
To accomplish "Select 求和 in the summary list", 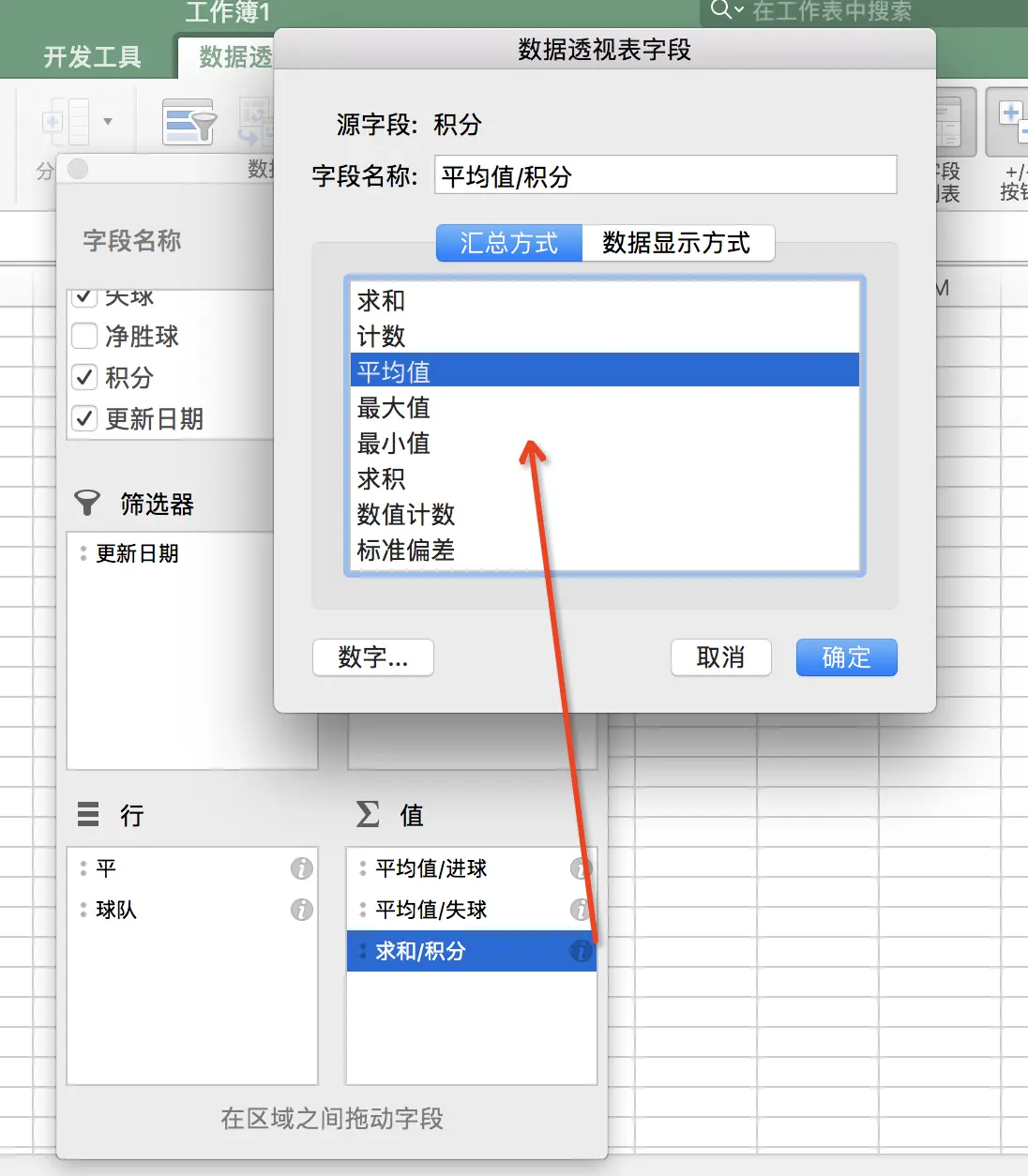I will coord(605,300).
